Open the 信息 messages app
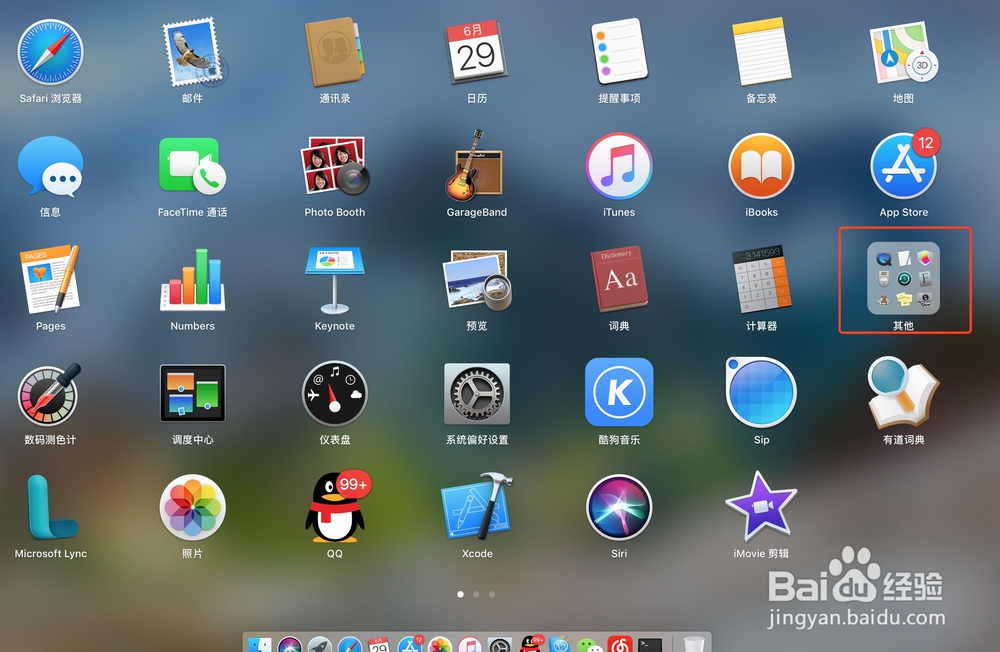The image size is (1000, 652). coord(50,166)
